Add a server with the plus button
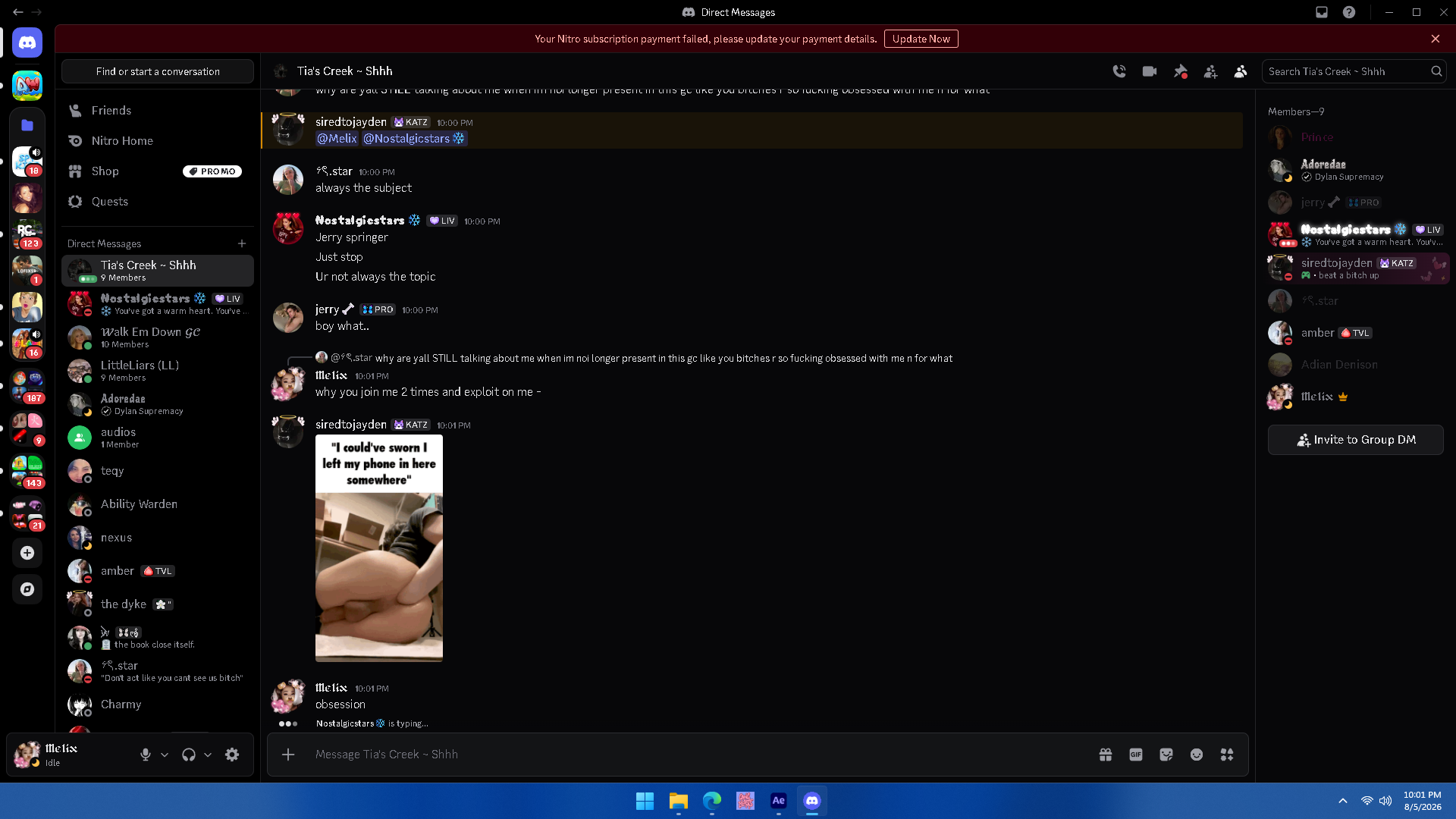 pyautogui.click(x=27, y=553)
